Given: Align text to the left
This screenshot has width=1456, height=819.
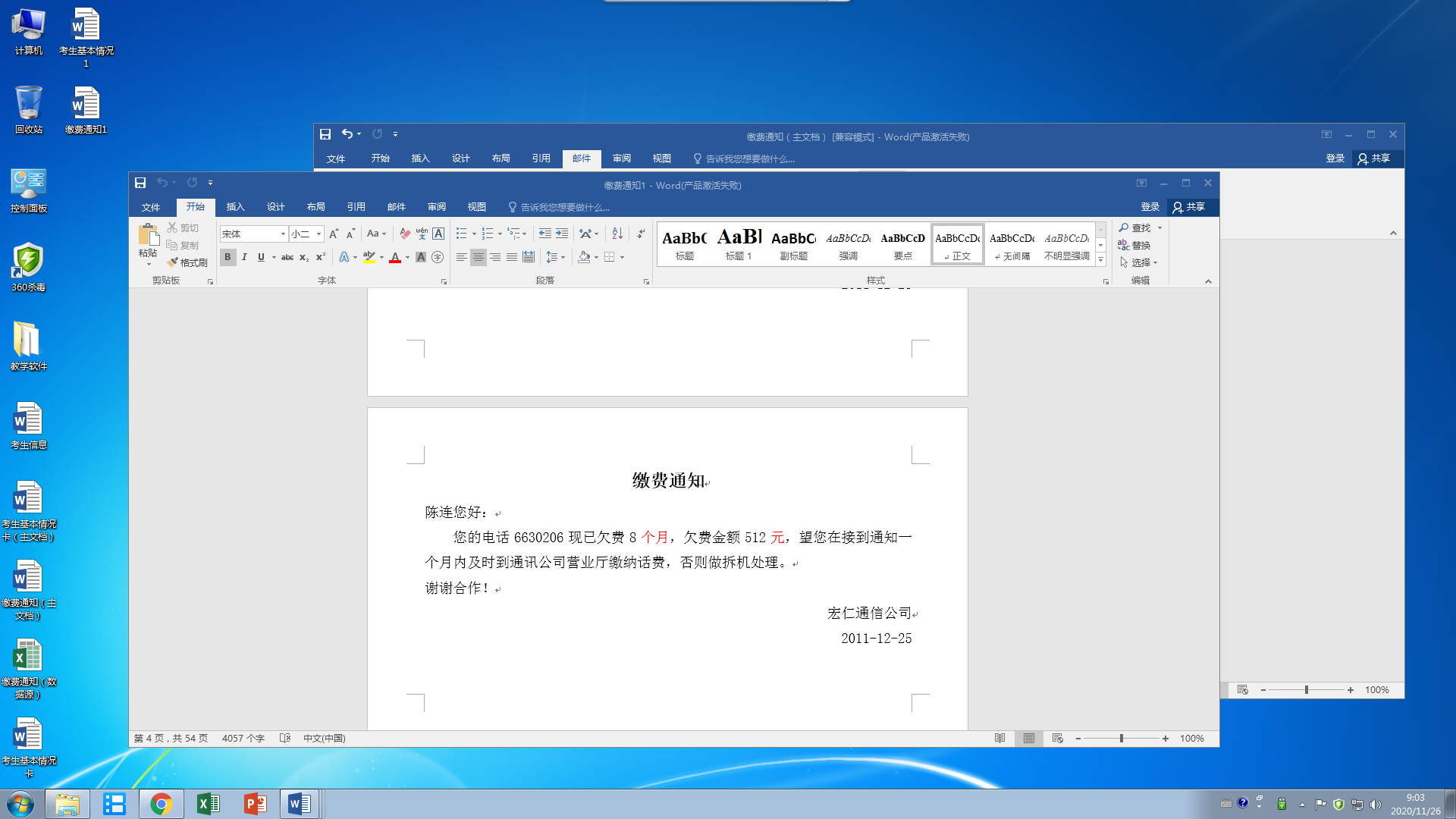Looking at the screenshot, I should click(461, 257).
